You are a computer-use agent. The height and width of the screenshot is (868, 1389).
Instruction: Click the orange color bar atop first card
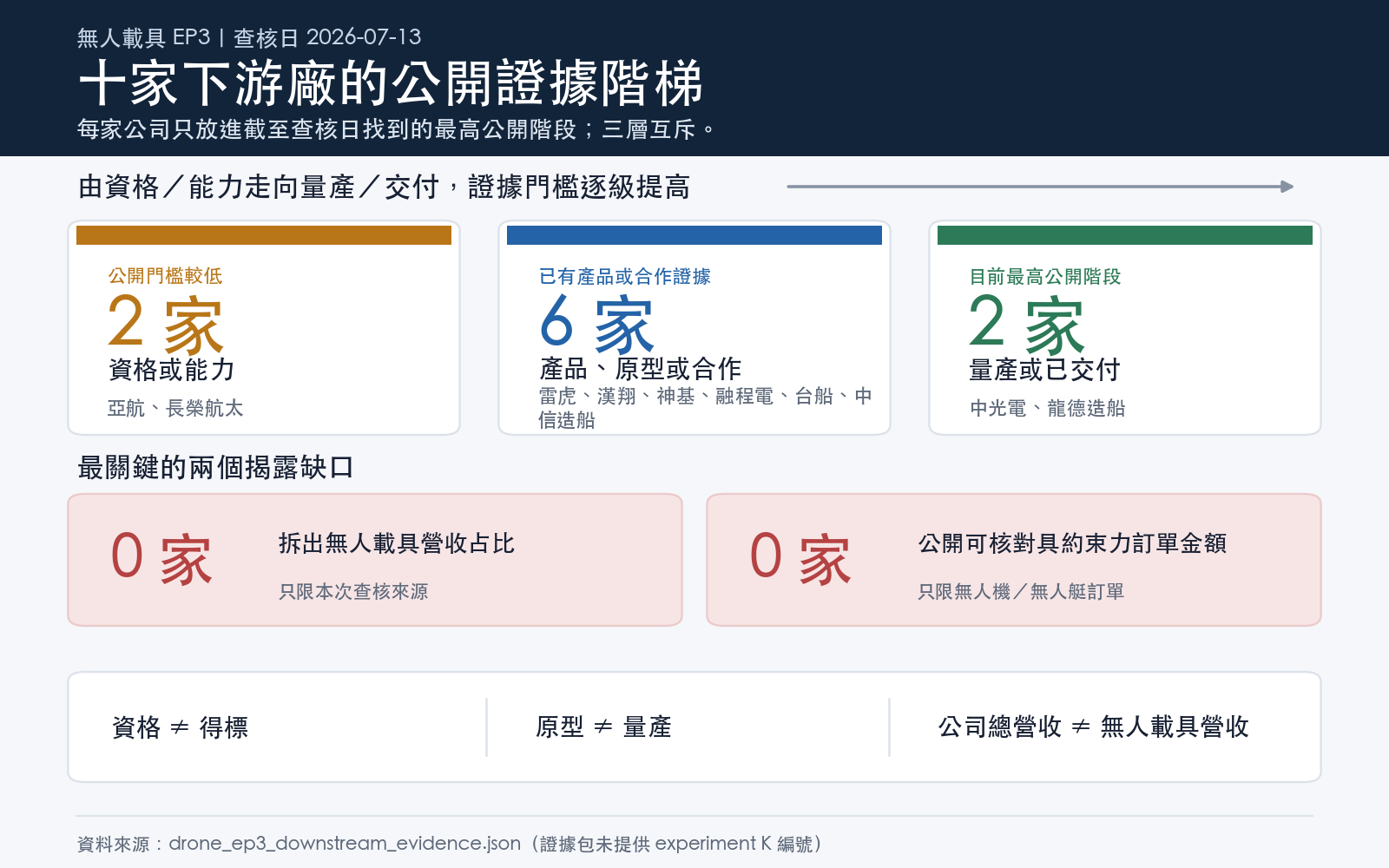[264, 235]
